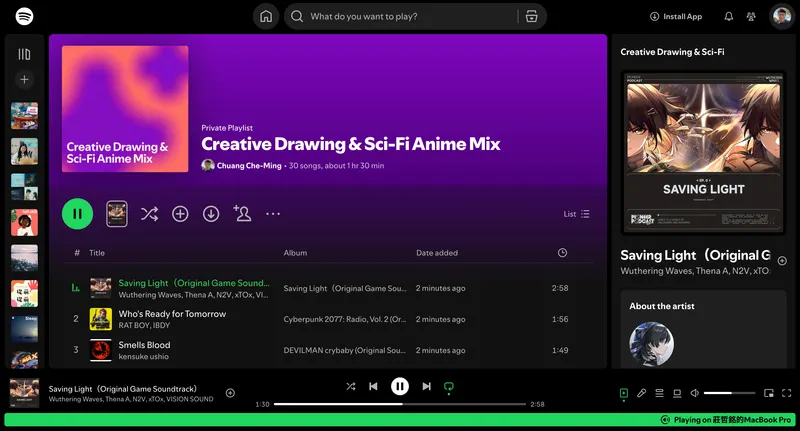This screenshot has width=800, height=431.
Task: Click the artist avatar under About the artist
Action: point(652,344)
